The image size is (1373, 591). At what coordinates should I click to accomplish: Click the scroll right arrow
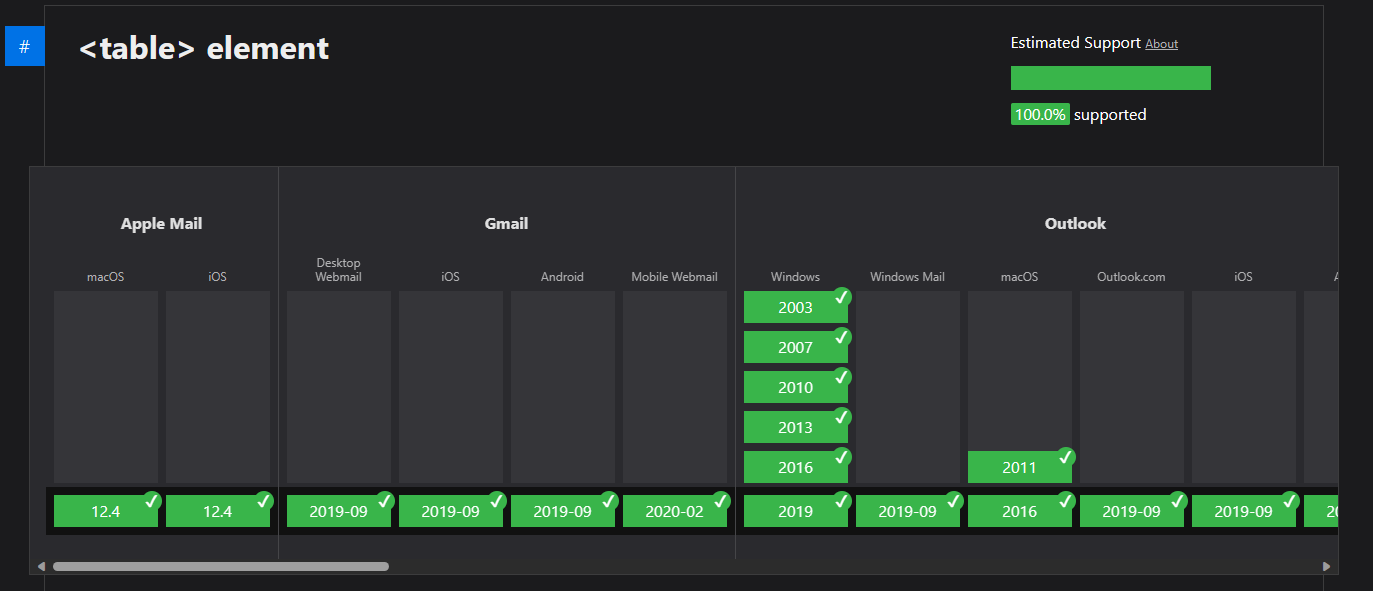(1327, 567)
